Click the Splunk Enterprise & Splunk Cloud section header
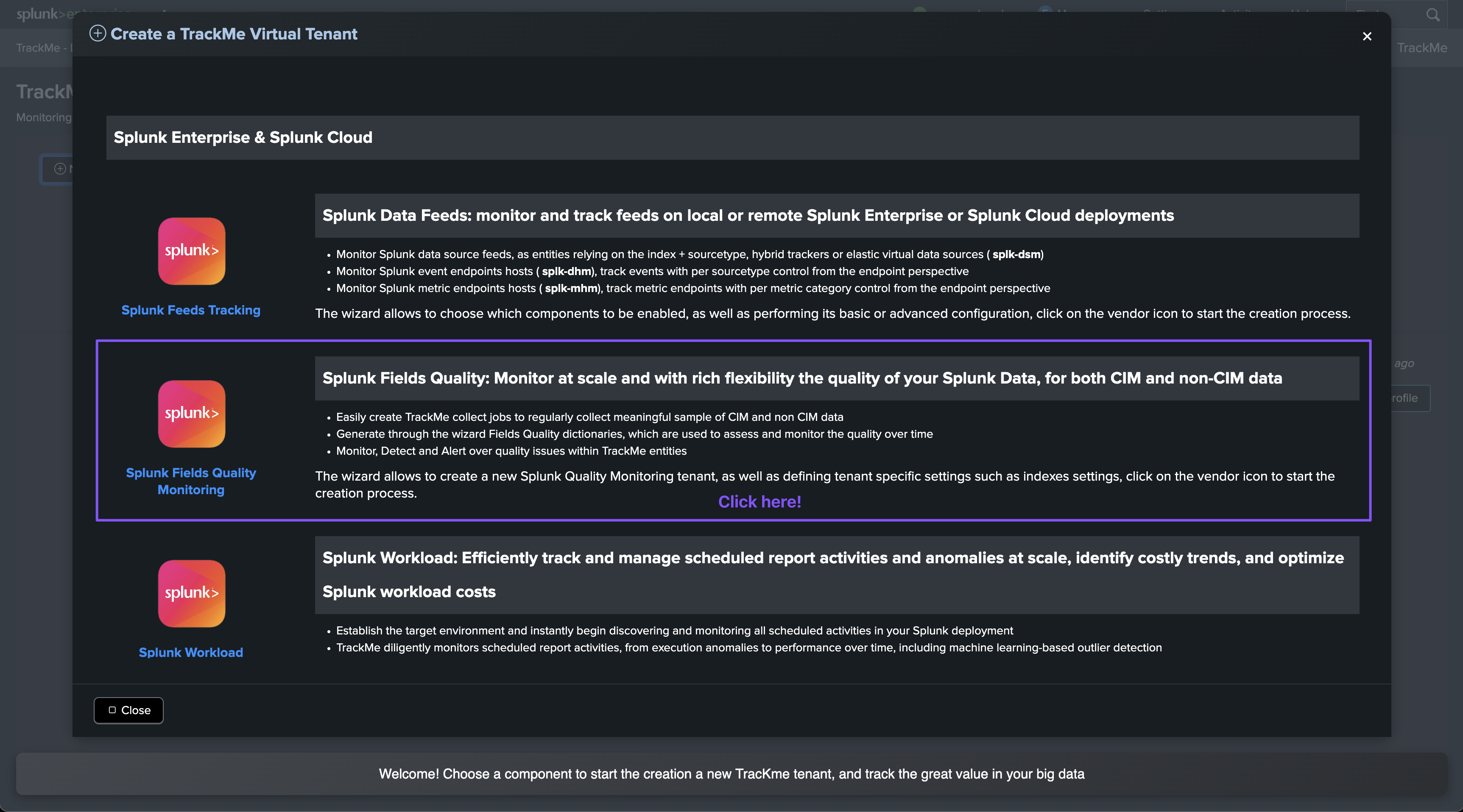The height and width of the screenshot is (812, 1463). 733,138
